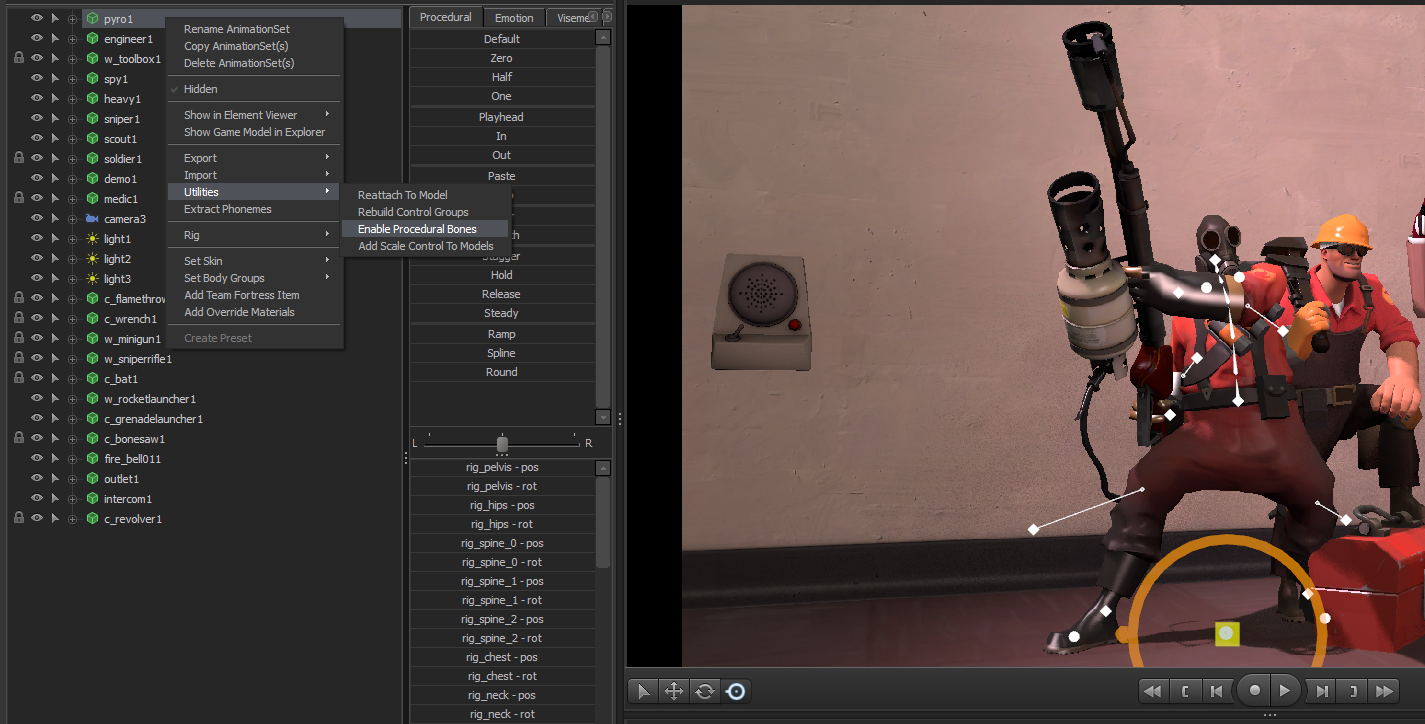Select the rig_pelvis - pos control
Image resolution: width=1425 pixels, height=724 pixels.
(502, 467)
